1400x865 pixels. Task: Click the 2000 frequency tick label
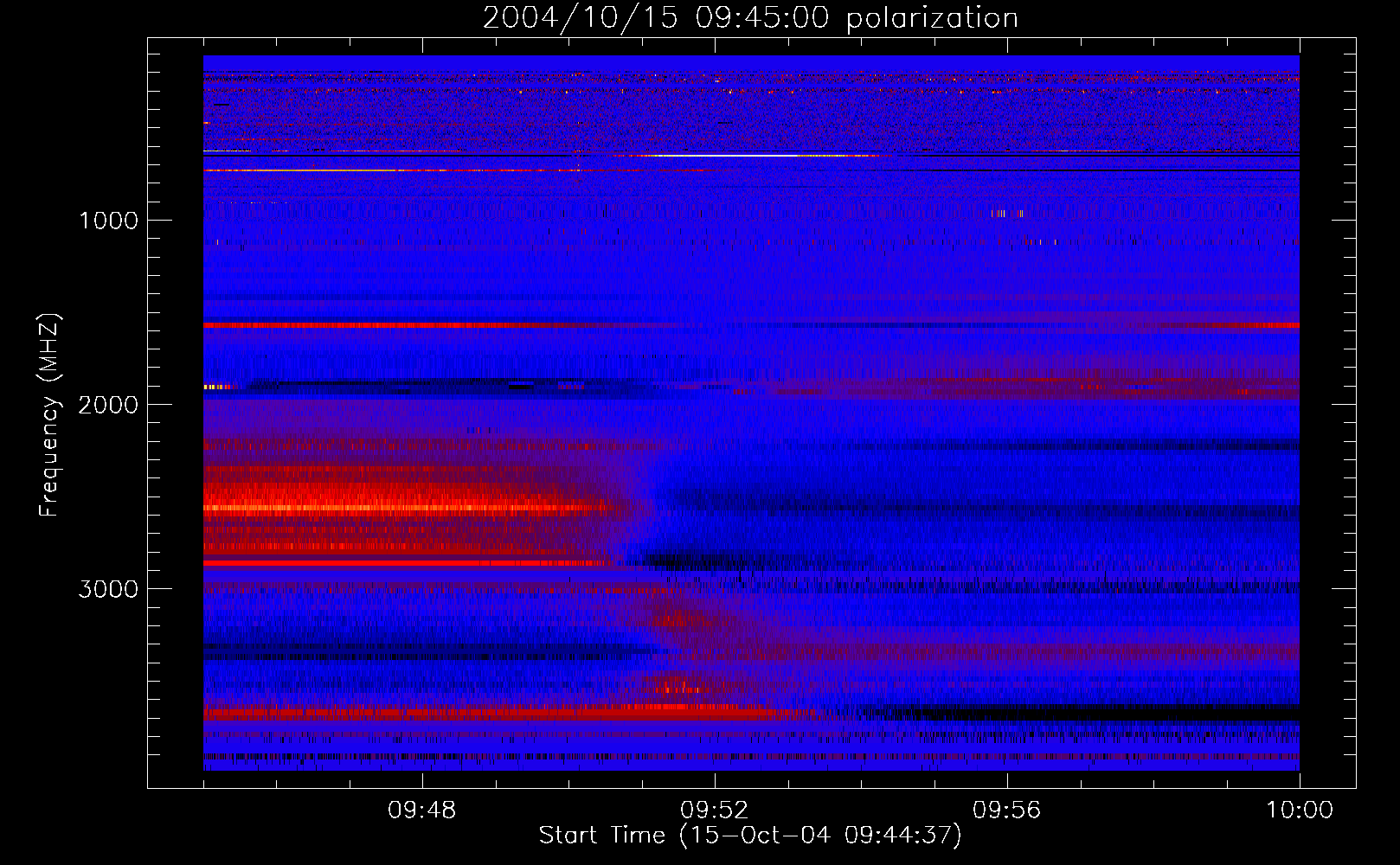[x=108, y=405]
